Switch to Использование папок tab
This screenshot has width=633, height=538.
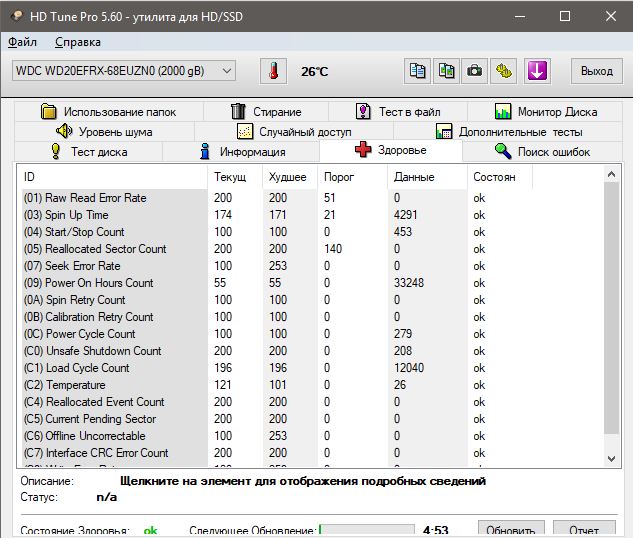109,111
